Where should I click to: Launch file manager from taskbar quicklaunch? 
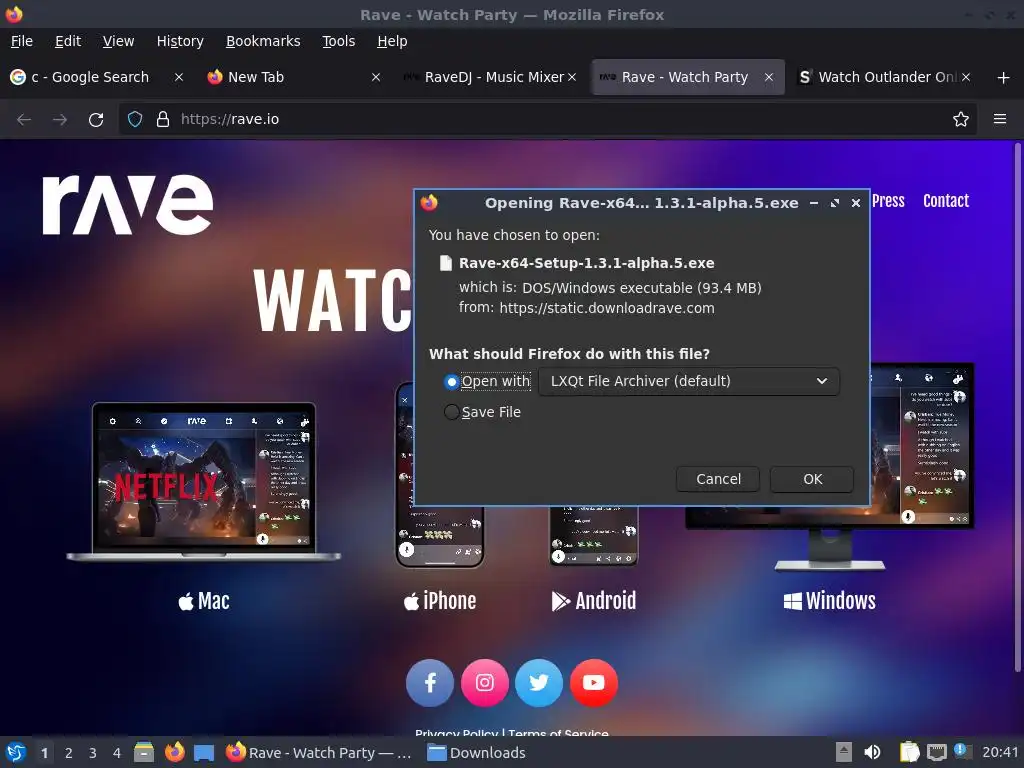[x=144, y=752]
